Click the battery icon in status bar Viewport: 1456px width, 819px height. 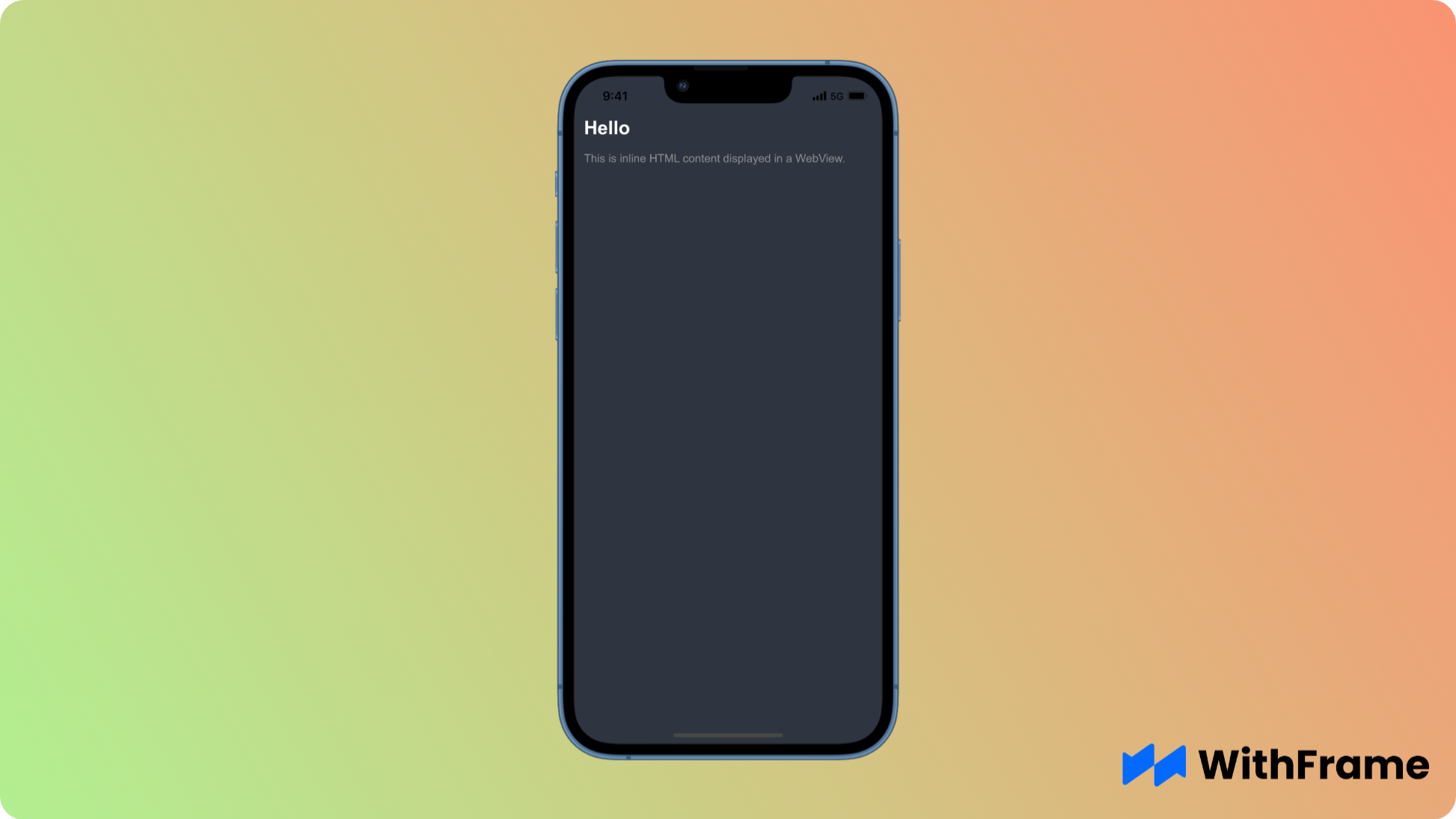click(856, 95)
